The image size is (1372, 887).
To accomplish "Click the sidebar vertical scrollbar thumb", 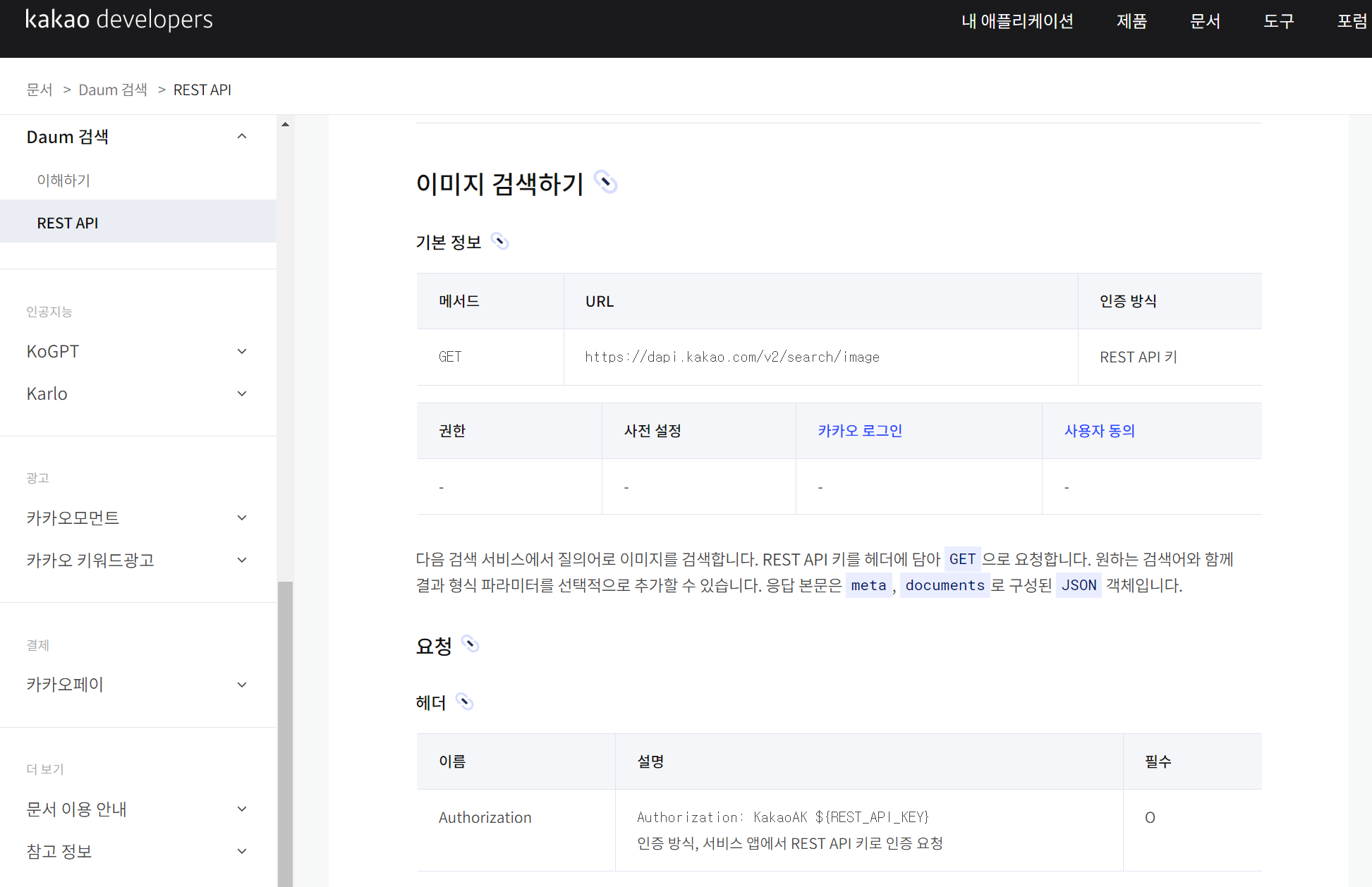I will pos(285,733).
